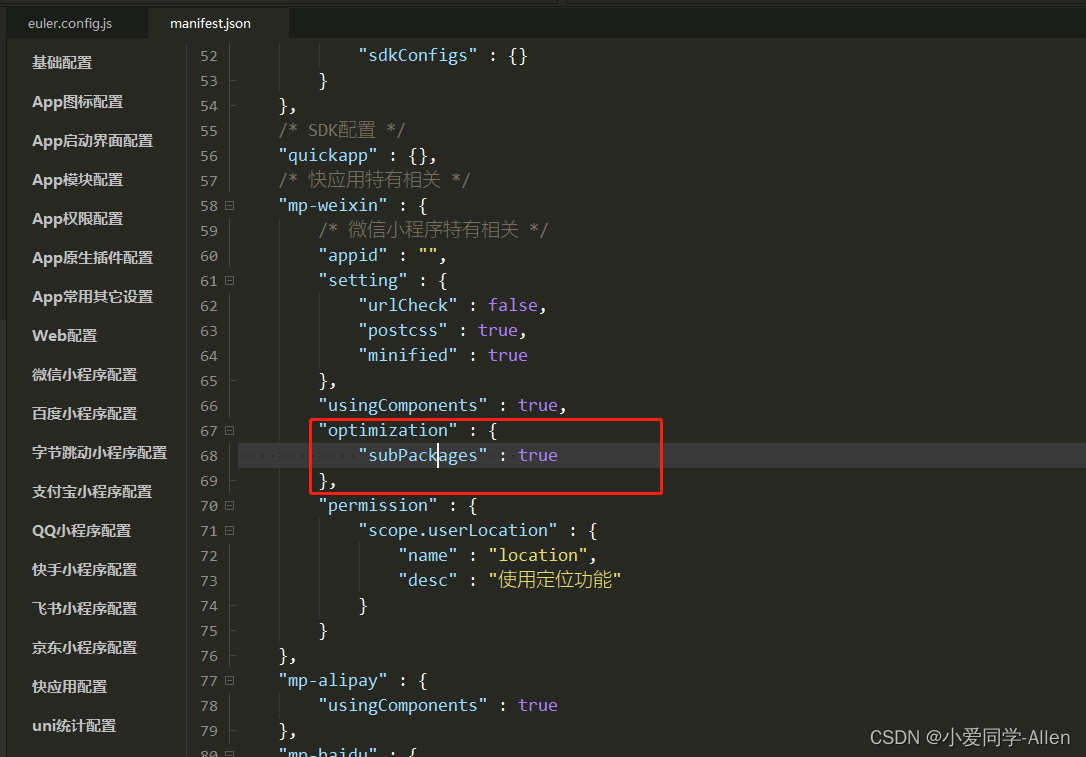Image resolution: width=1086 pixels, height=757 pixels.
Task: Collapse the setting block at line 61
Action: pyautogui.click(x=228, y=280)
